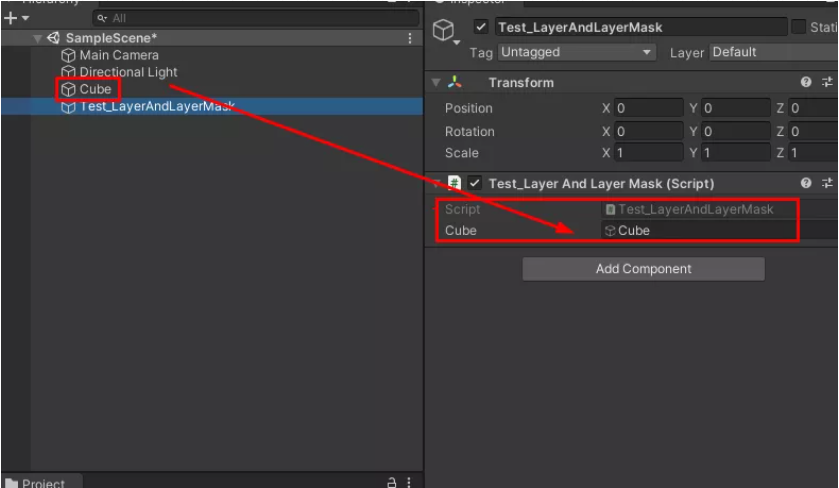Click the Test_Layer And Layer Mask (Script) header
The height and width of the screenshot is (488, 839).
[x=601, y=184]
